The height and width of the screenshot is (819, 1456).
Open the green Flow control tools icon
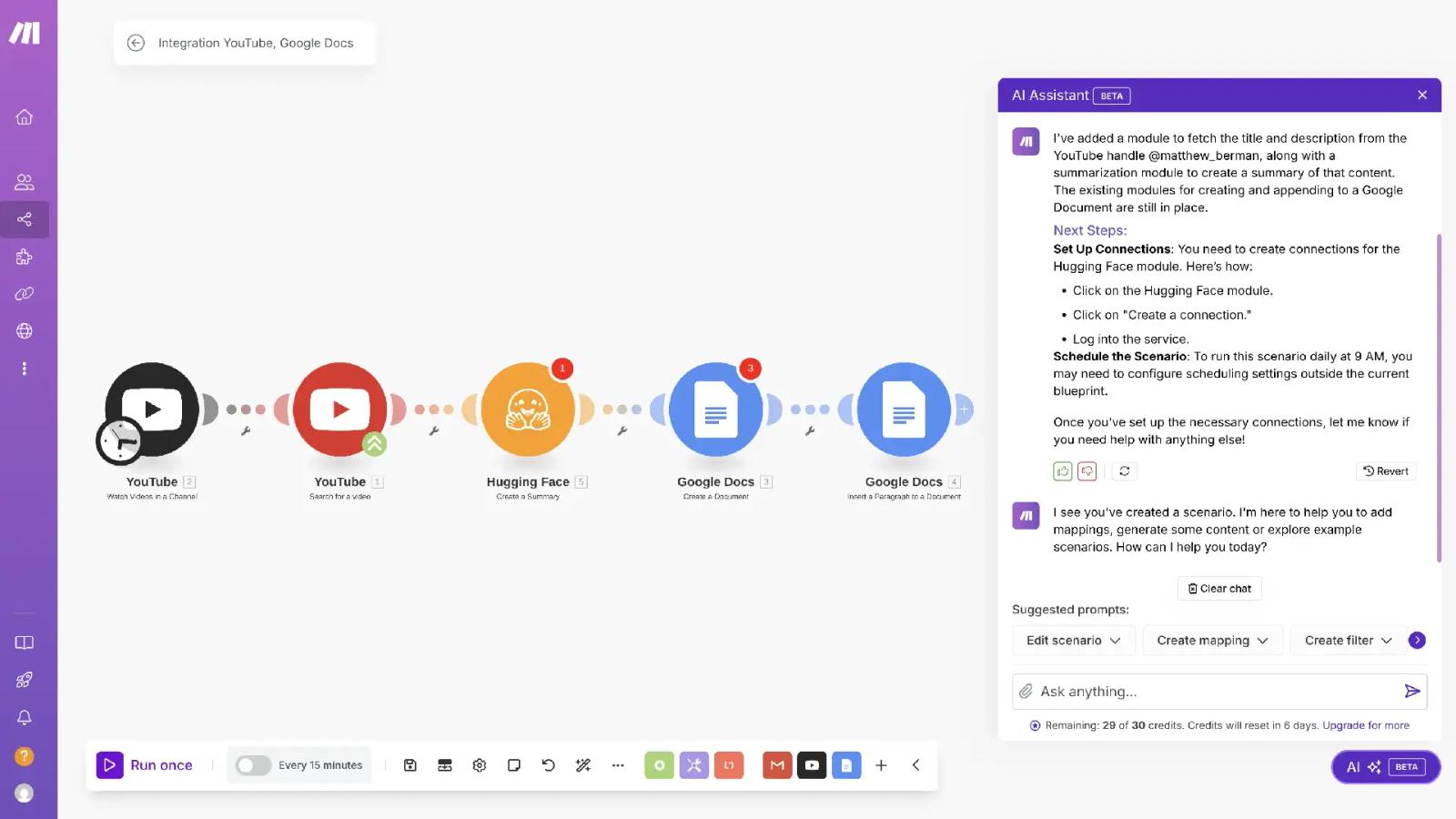660,765
